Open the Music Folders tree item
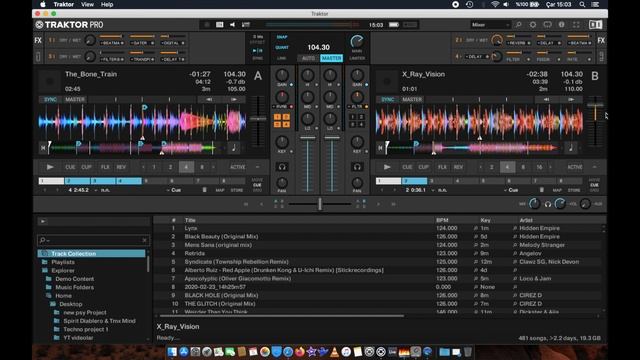This screenshot has height=360, width=640. tap(74, 287)
